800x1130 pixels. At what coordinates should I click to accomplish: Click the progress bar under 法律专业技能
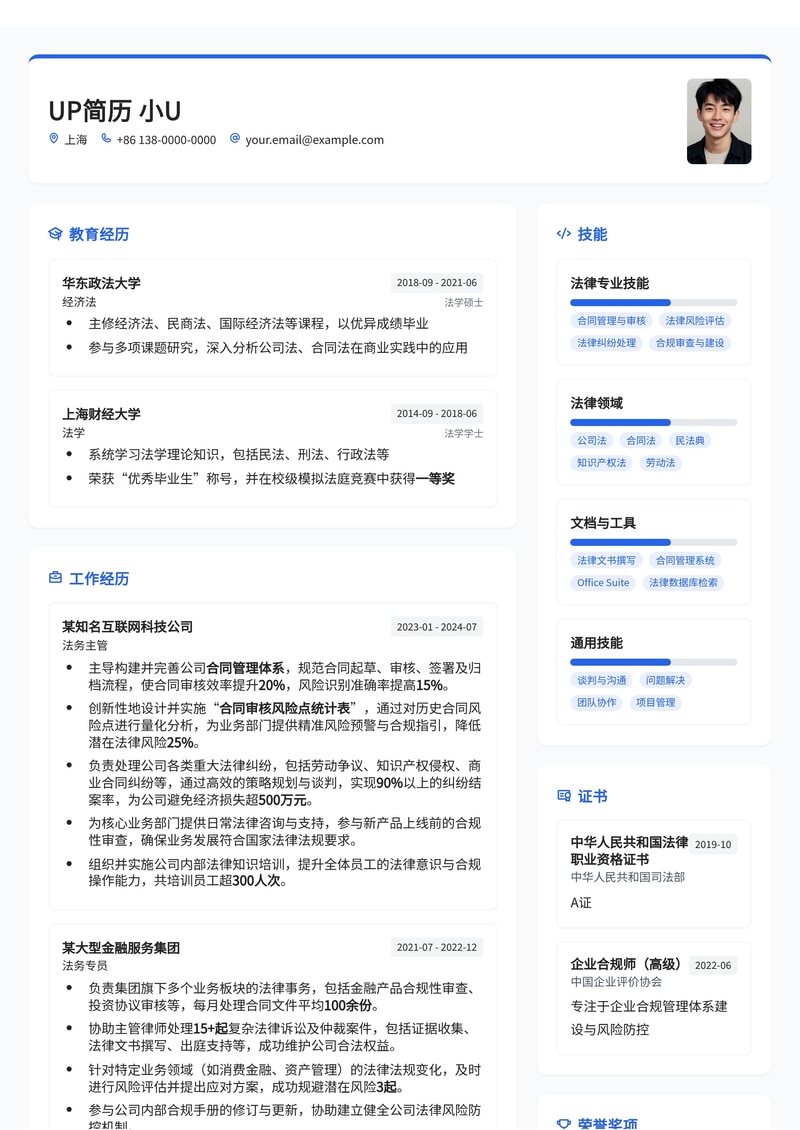(652, 302)
